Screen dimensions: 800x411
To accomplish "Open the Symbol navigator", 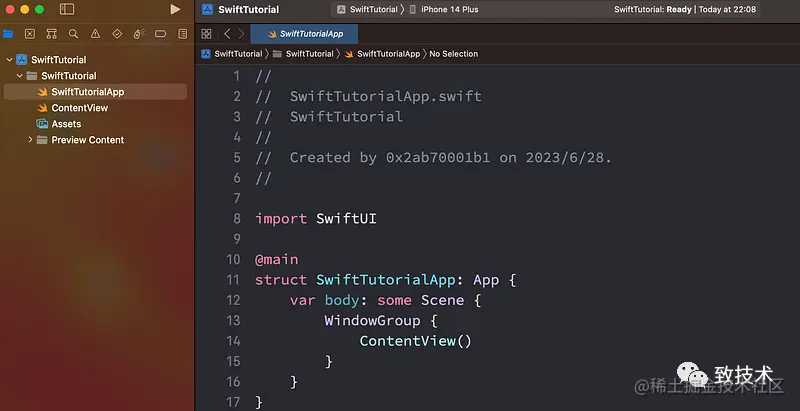I will (x=52, y=34).
